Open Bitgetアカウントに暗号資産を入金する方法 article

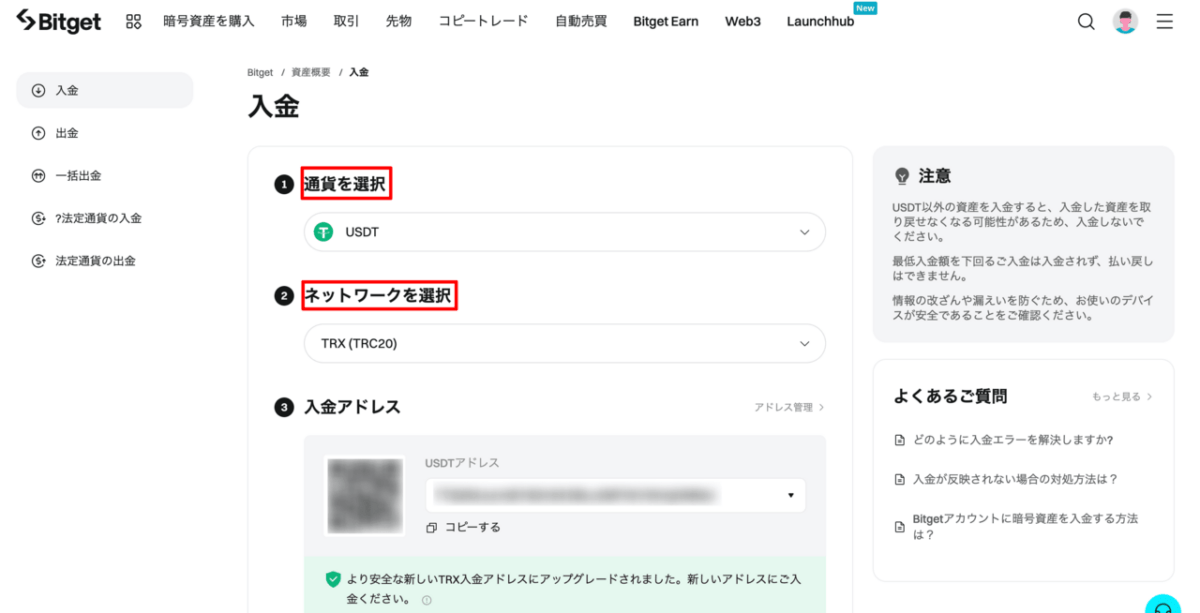1025,527
